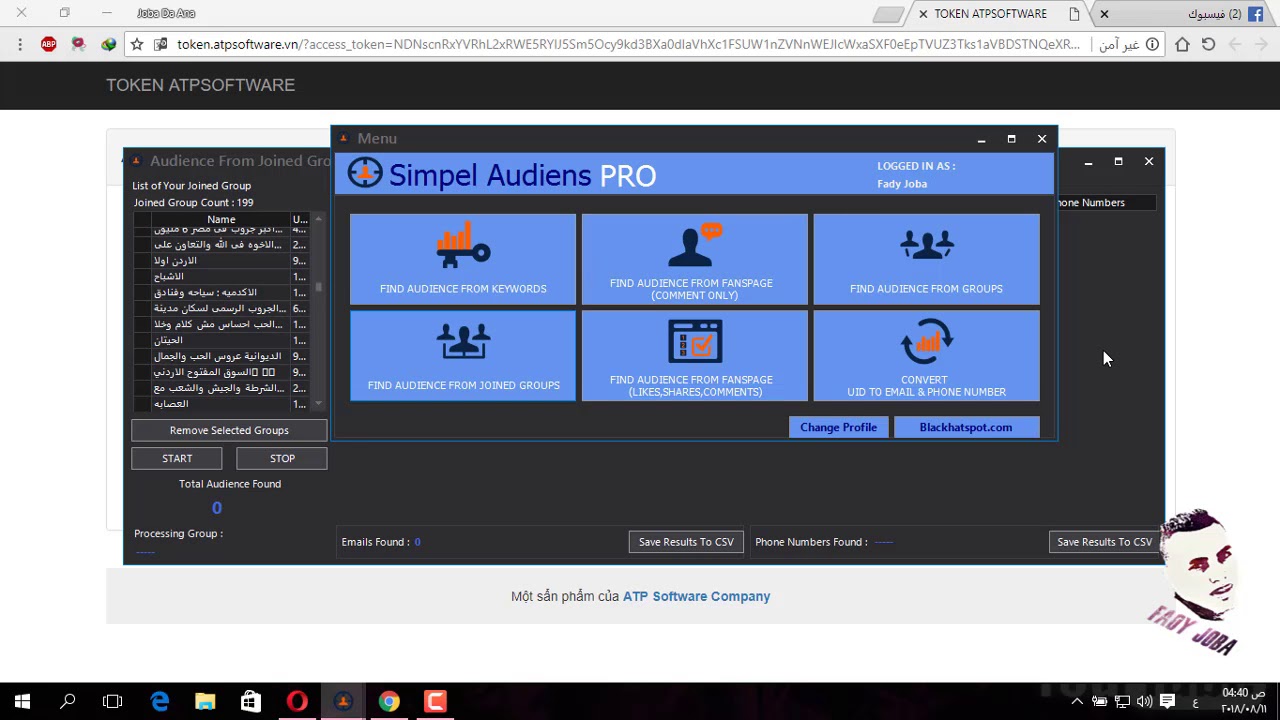Screen dimensions: 1280x720
Task: Open File Explorer from taskbar
Action: (x=205, y=702)
